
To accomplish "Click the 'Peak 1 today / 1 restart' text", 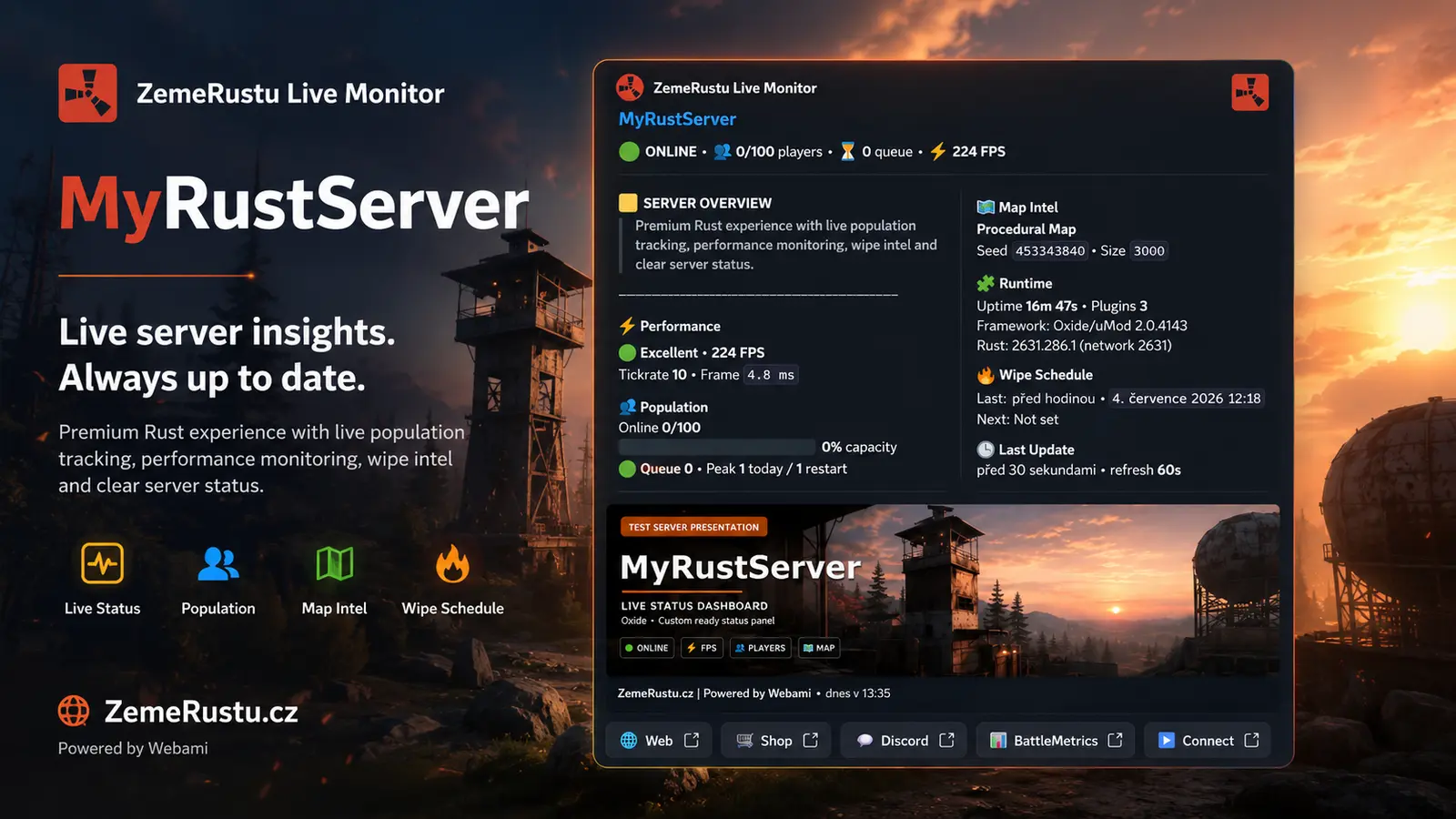I will 776,469.
